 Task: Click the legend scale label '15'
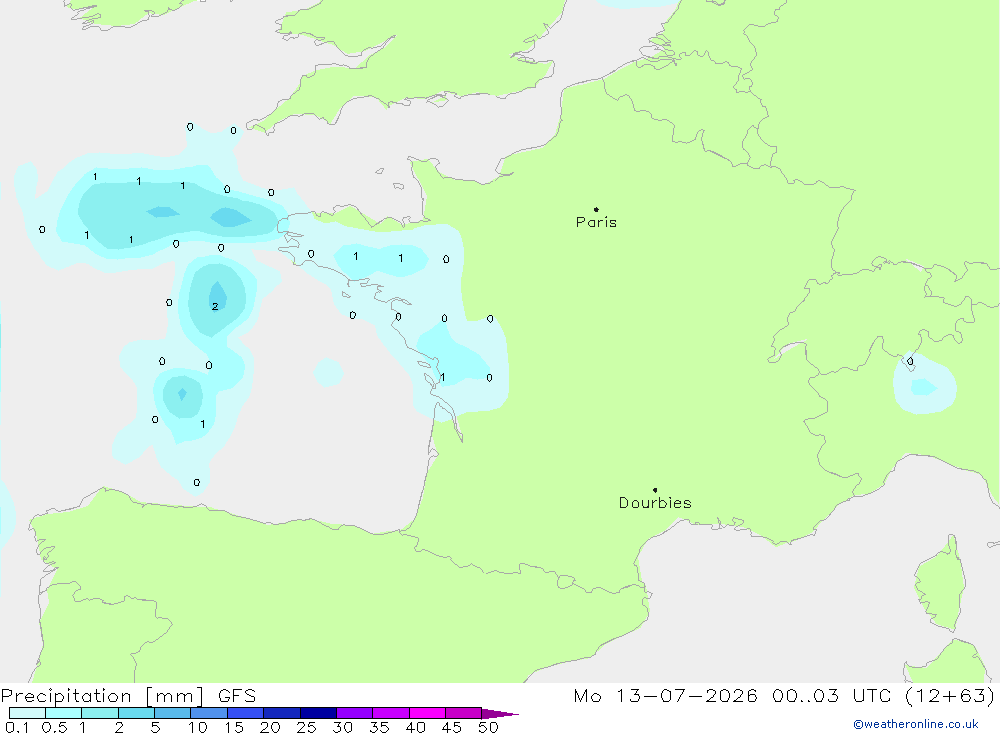[234, 727]
